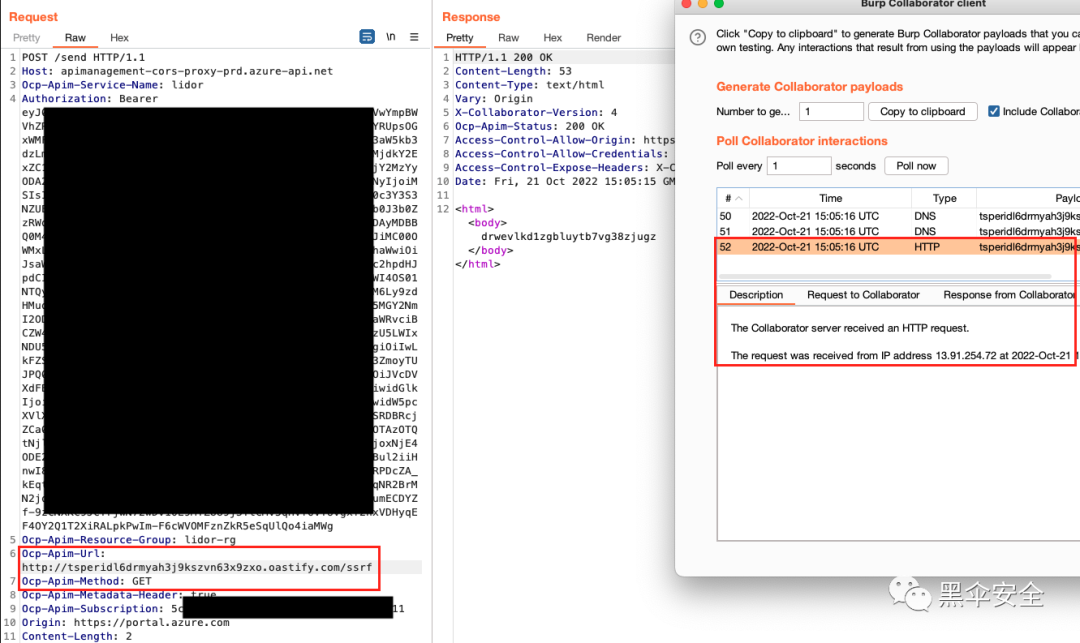1080x643 pixels.
Task: Click the Ocp-Apim-Status: 200 OK header
Action: (529, 126)
